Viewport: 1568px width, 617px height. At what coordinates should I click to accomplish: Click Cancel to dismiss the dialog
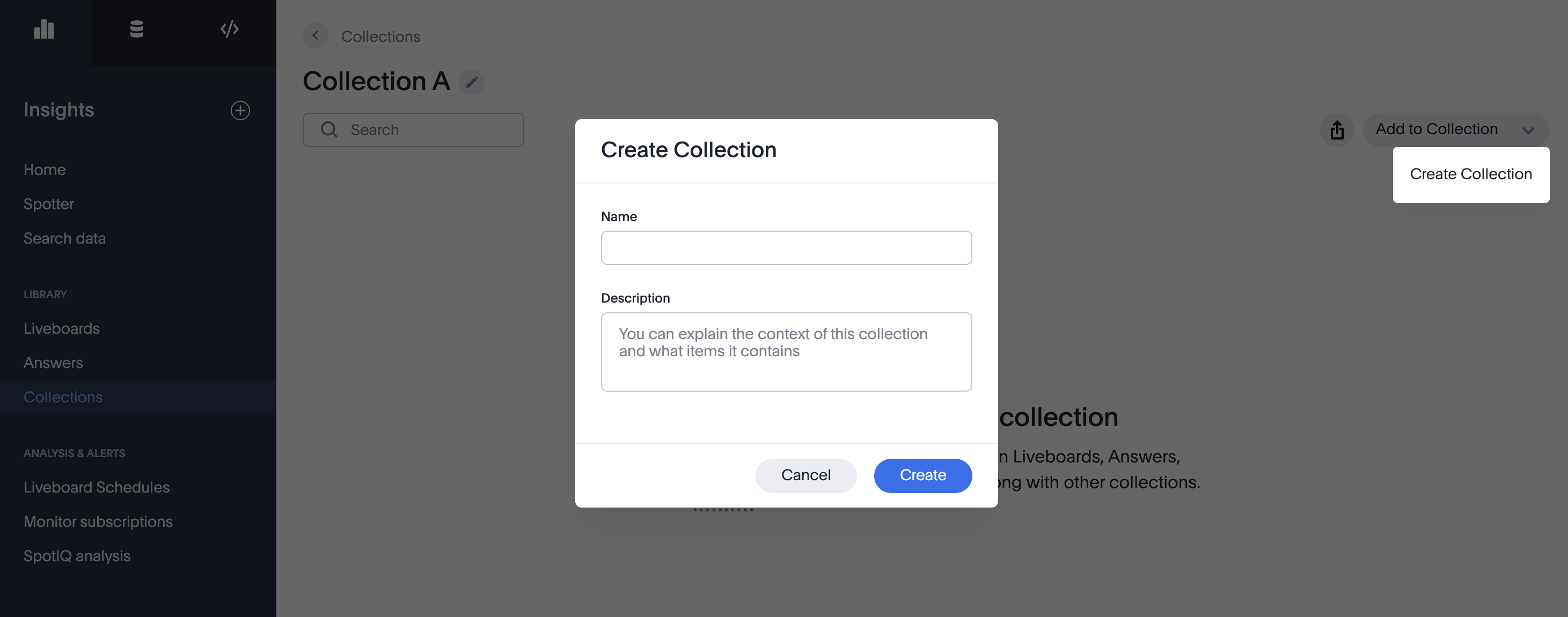click(806, 475)
